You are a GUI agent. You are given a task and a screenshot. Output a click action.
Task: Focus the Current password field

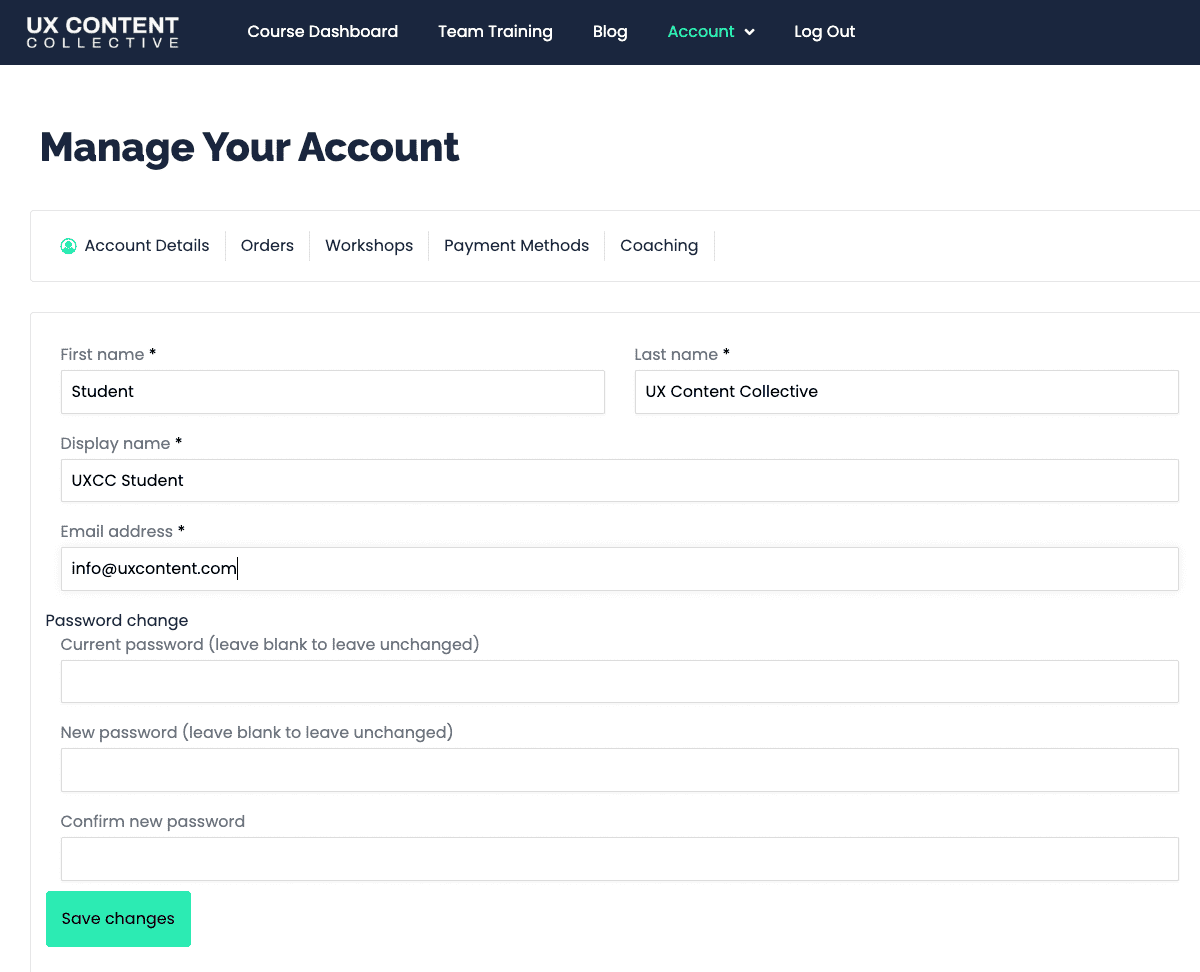pos(619,682)
